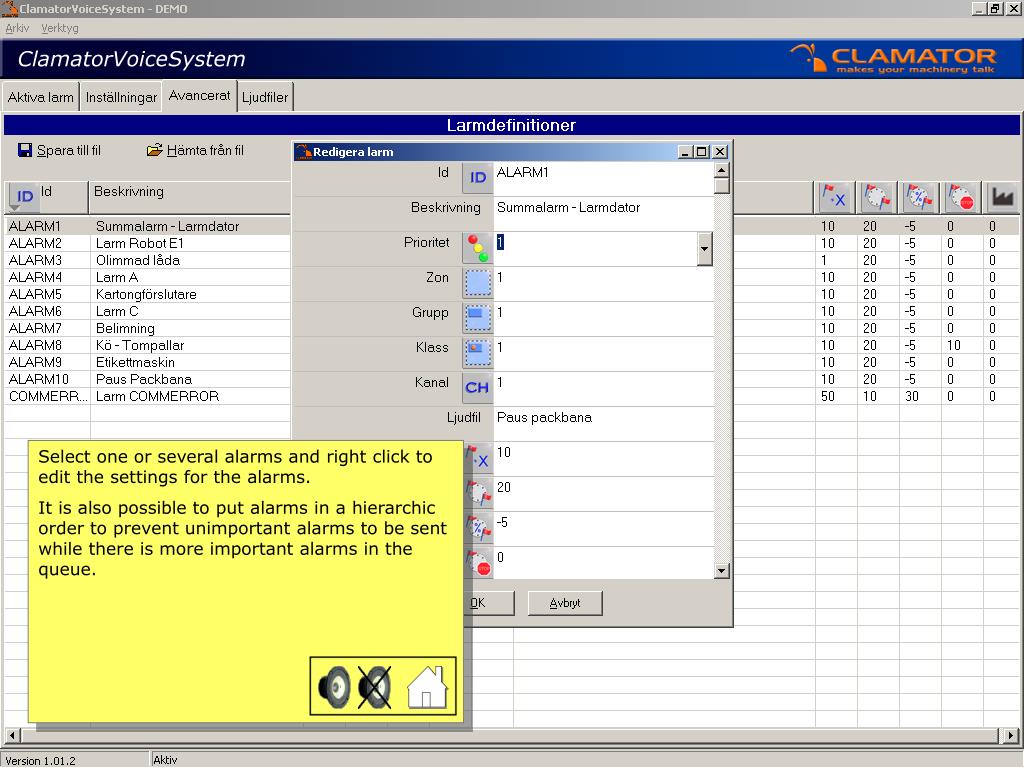The width and height of the screenshot is (1024, 768).
Task: Sort by the Beskrivning column header
Action: pos(189,197)
